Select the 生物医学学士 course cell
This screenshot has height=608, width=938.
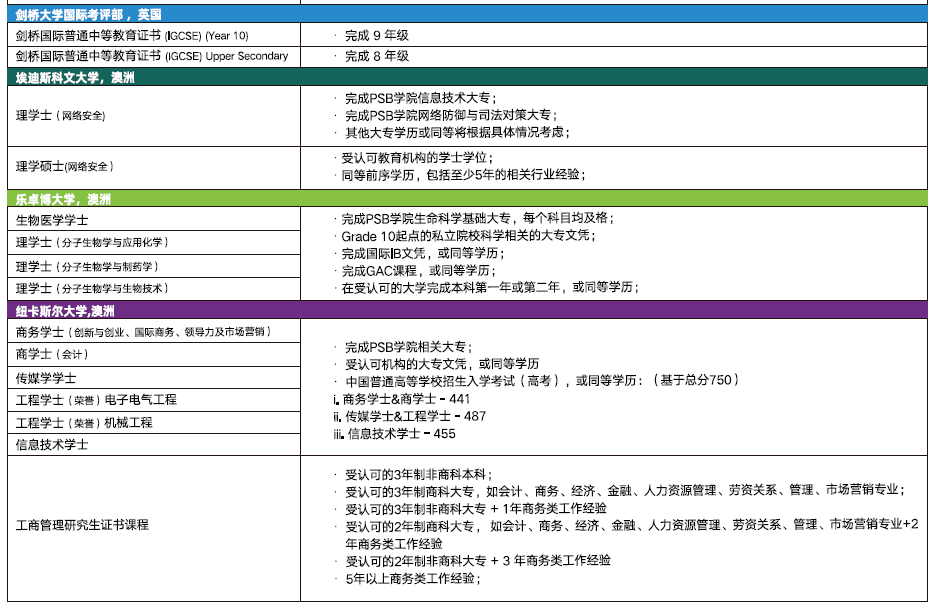154,220
